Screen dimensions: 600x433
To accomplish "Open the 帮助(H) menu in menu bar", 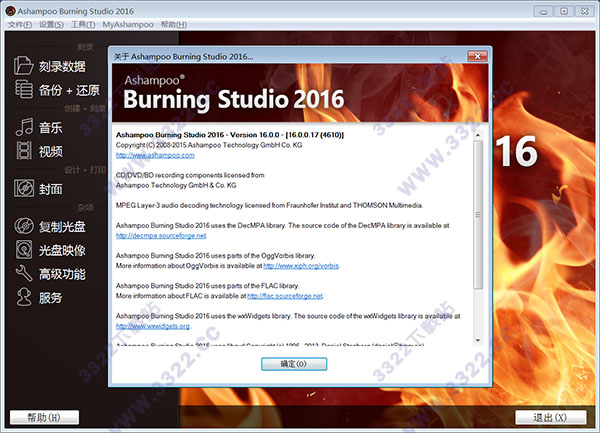I will point(174,24).
